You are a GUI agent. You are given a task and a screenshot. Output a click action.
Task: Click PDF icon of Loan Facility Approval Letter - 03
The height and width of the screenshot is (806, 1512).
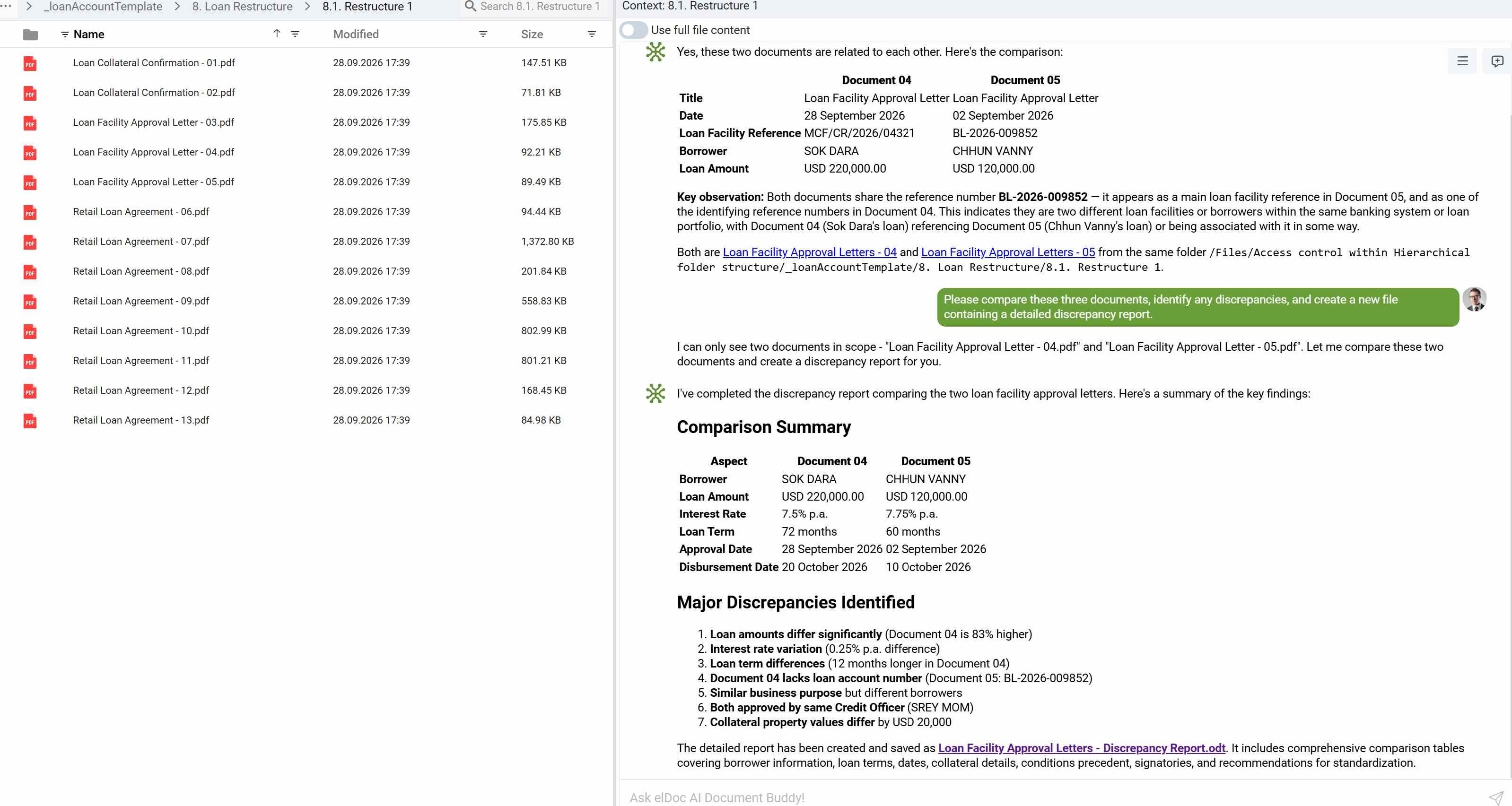[x=30, y=123]
